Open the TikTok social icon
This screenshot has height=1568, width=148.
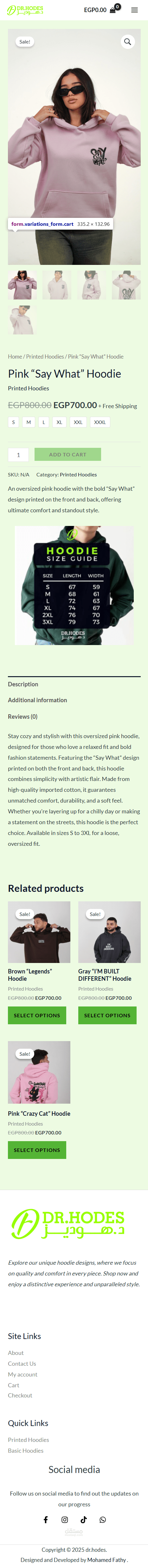[84, 1519]
